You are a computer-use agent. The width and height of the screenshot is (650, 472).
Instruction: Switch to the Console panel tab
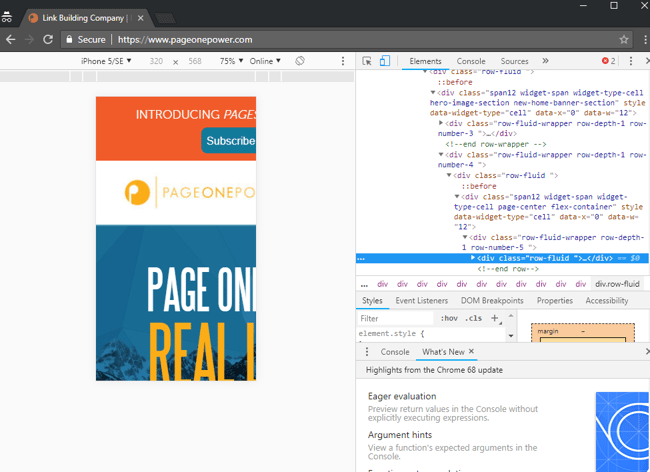(471, 61)
